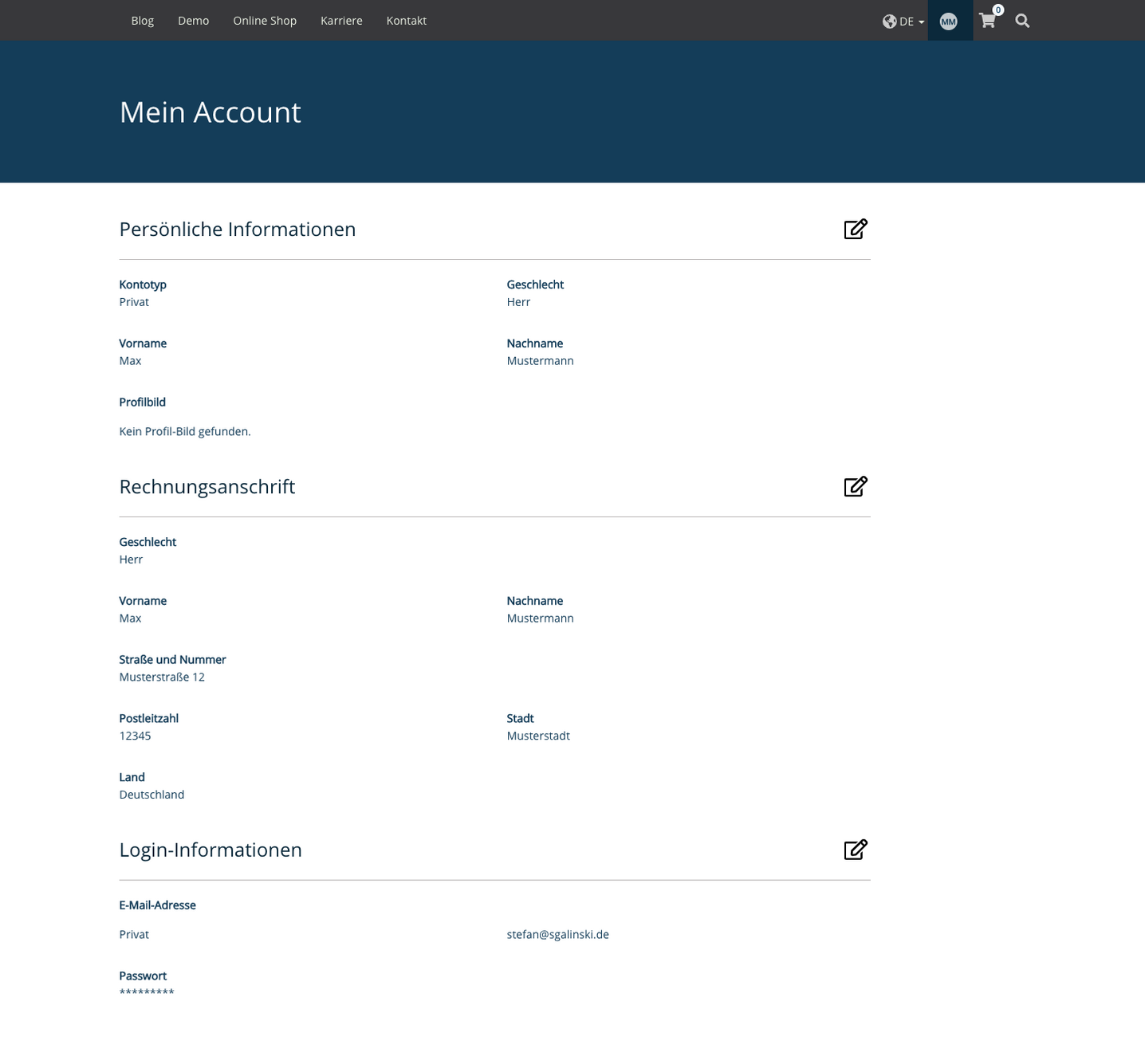Click the MM user avatar

pos(949,21)
